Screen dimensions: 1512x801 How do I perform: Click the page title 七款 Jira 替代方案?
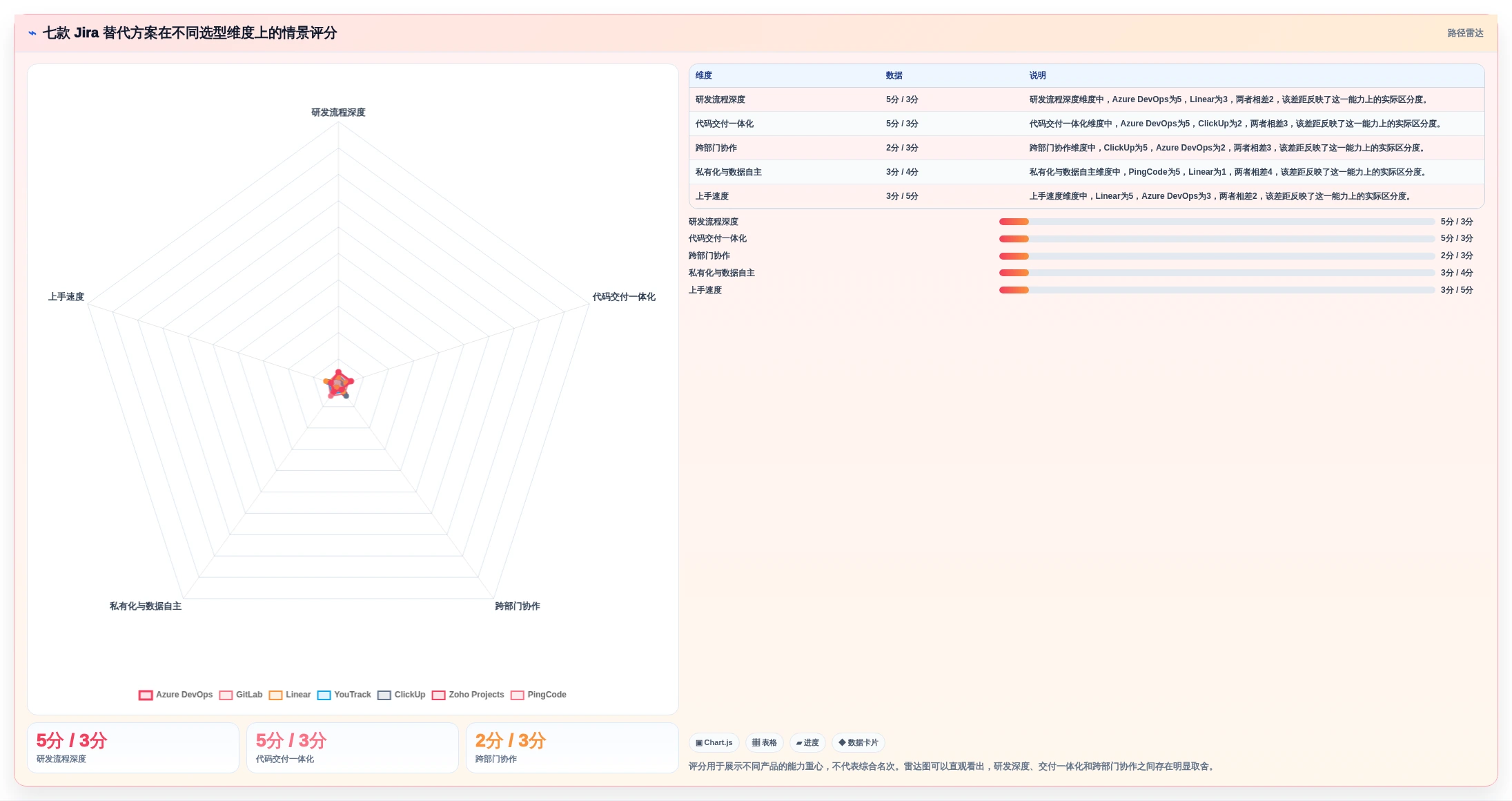(x=190, y=33)
